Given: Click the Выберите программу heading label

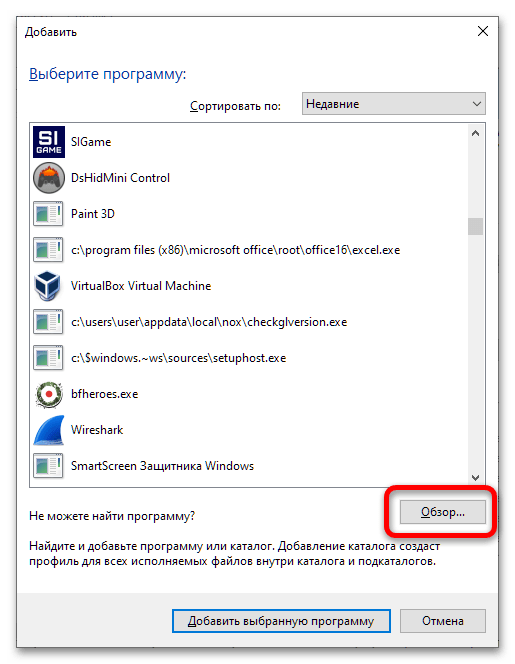Looking at the screenshot, I should [x=108, y=74].
